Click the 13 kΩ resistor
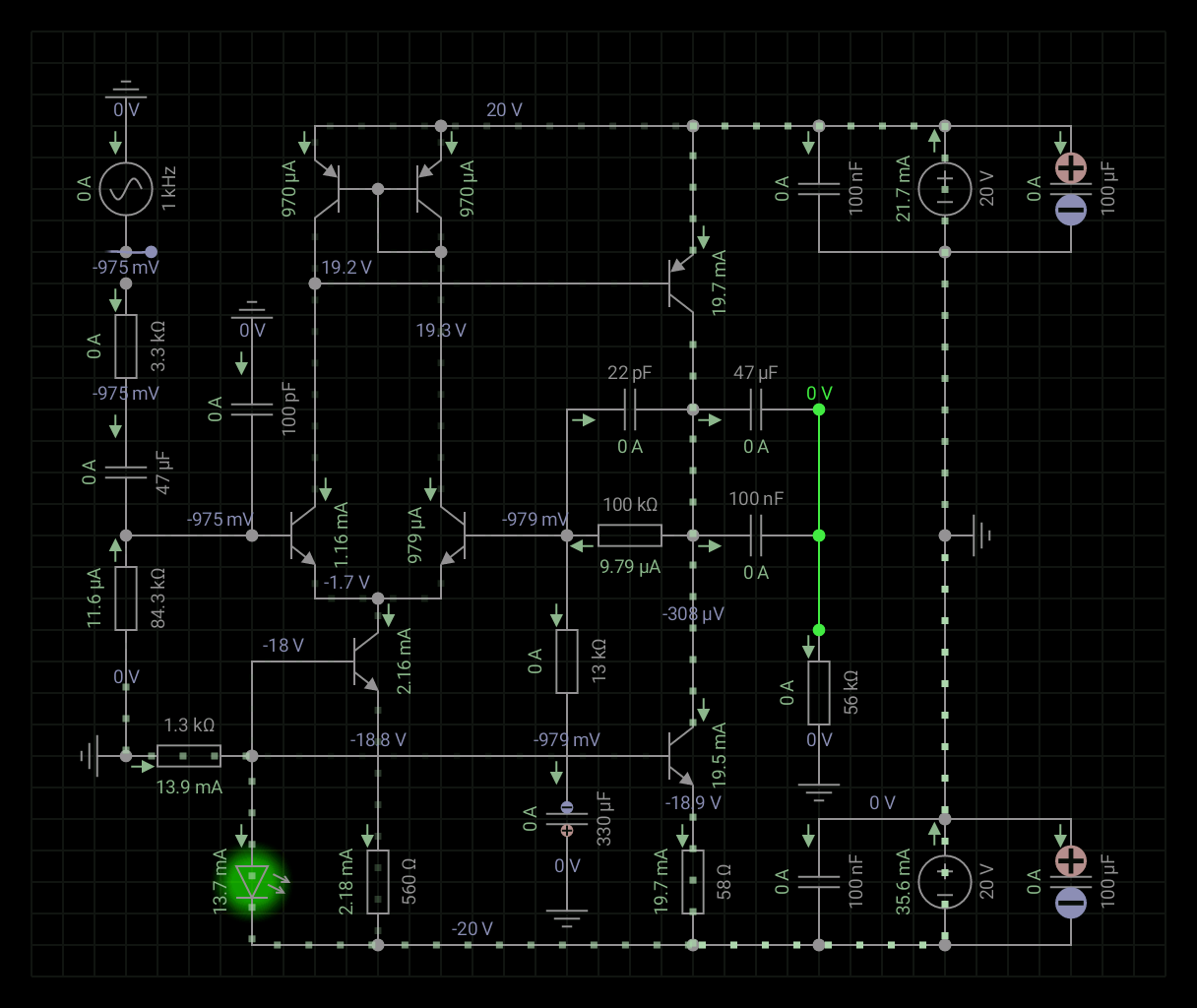 pos(566,661)
